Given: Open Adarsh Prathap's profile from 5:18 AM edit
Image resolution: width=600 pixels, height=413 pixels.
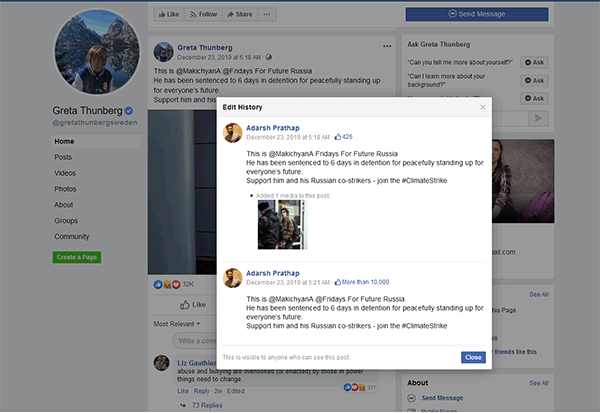Looking at the screenshot, I should 272,128.
